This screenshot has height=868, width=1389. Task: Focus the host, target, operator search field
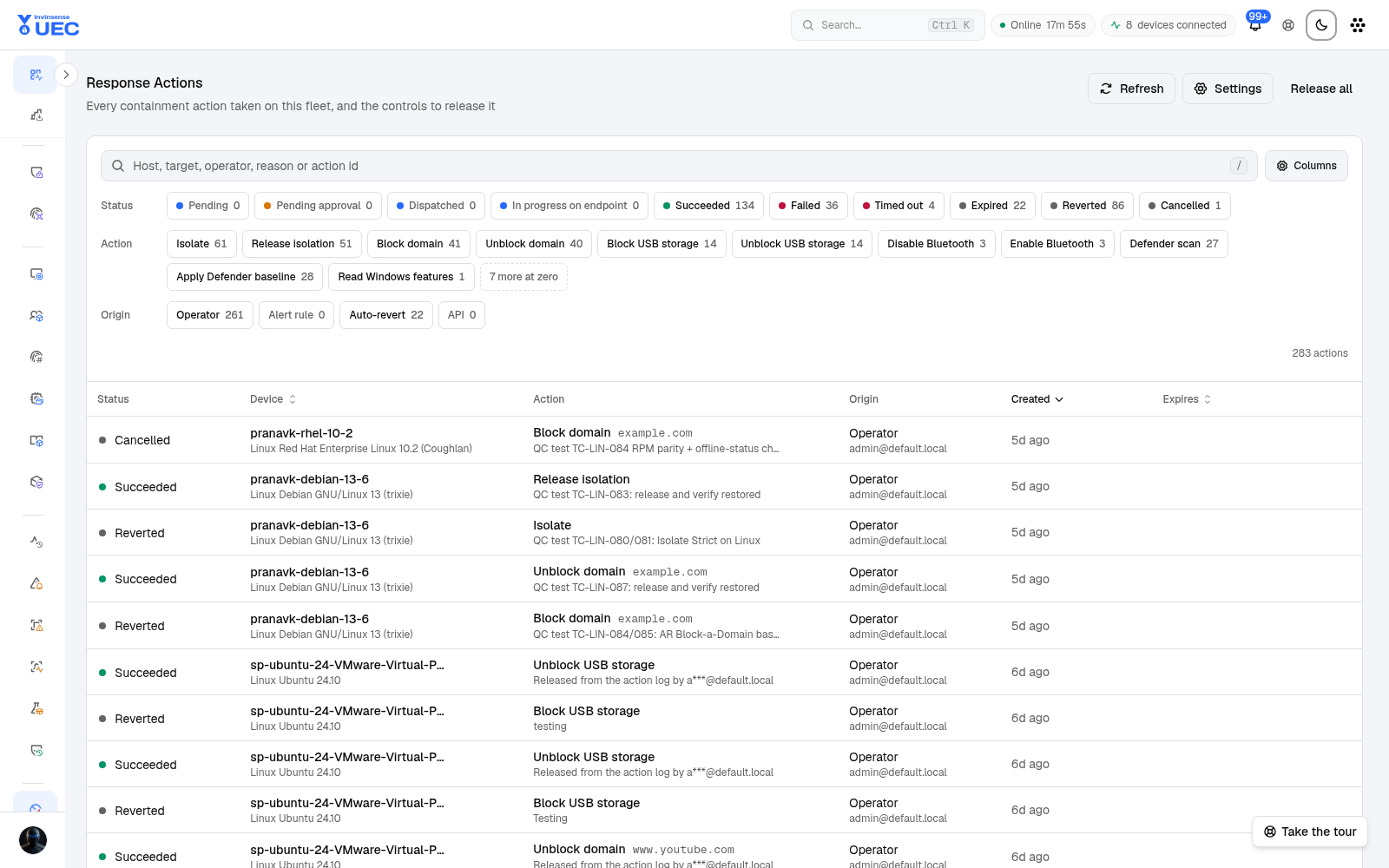pos(679,166)
